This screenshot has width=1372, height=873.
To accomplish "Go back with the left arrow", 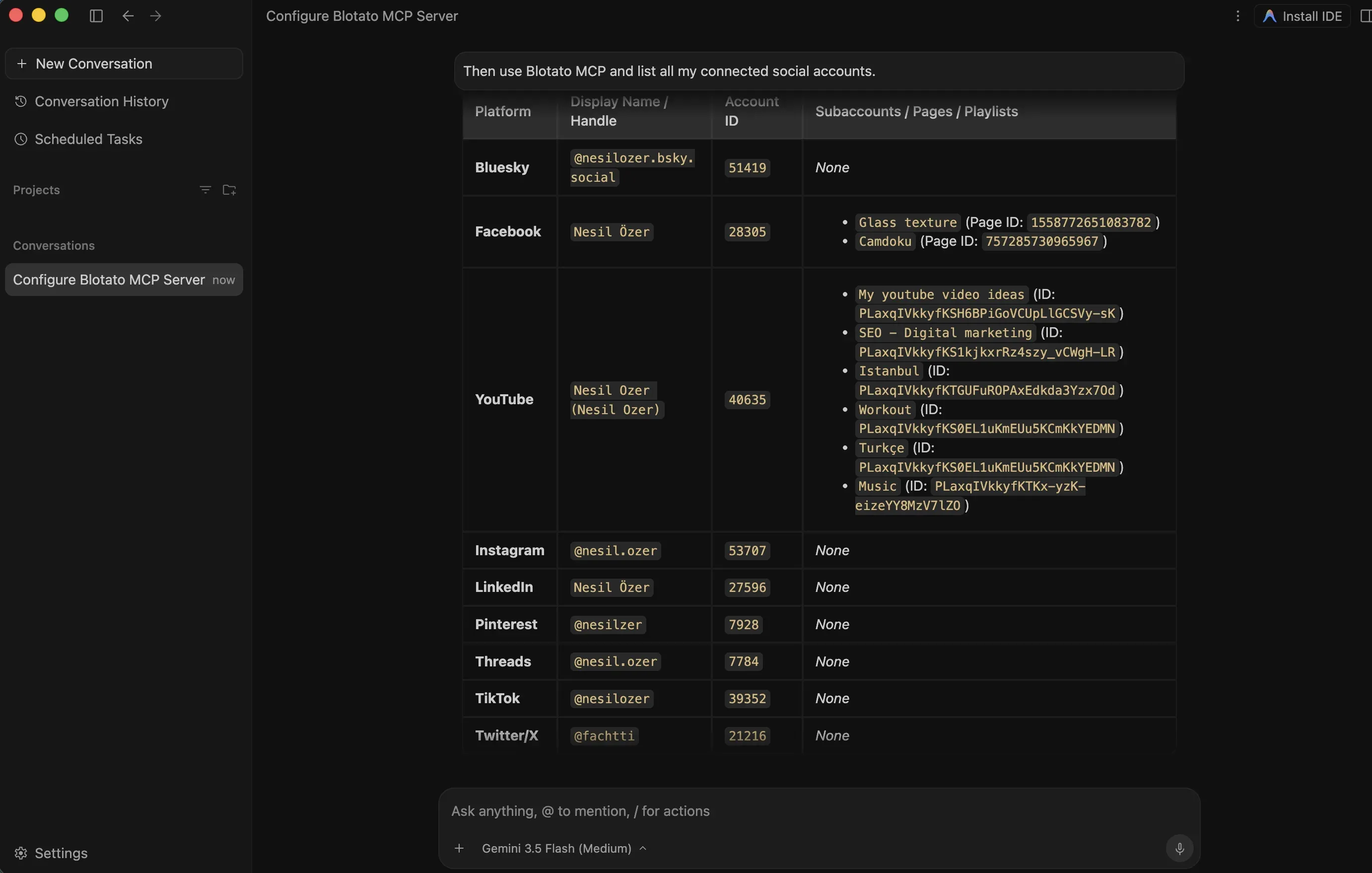I will 128,16.
